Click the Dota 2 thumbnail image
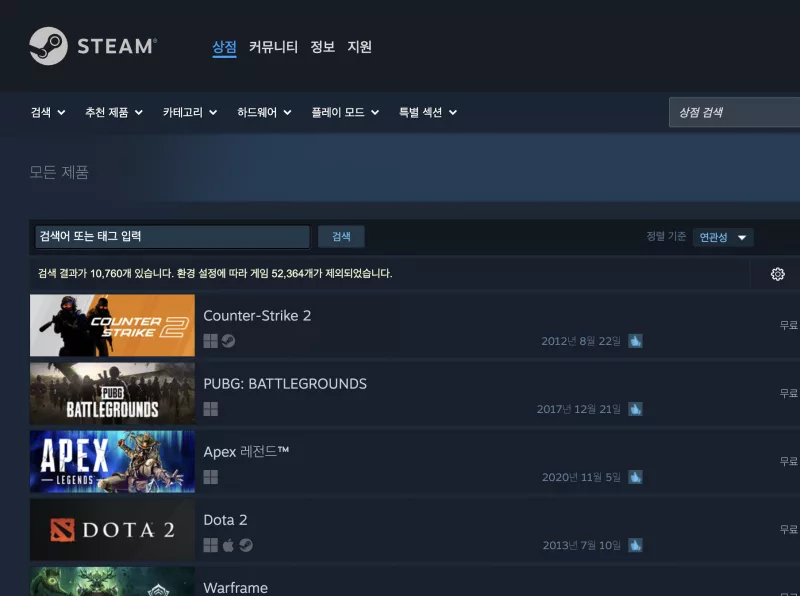 tap(112, 530)
